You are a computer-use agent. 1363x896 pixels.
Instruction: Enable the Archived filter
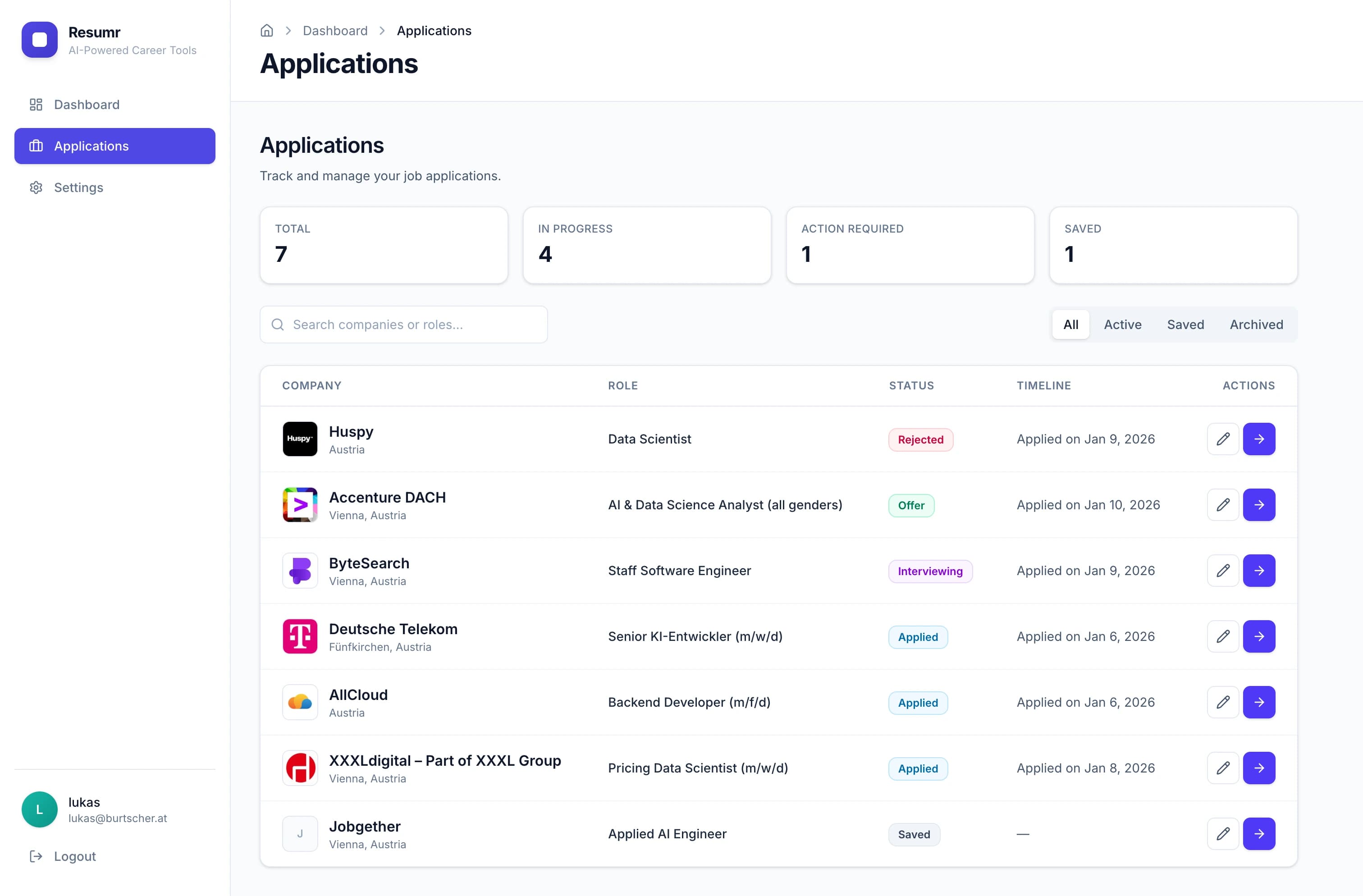point(1256,324)
